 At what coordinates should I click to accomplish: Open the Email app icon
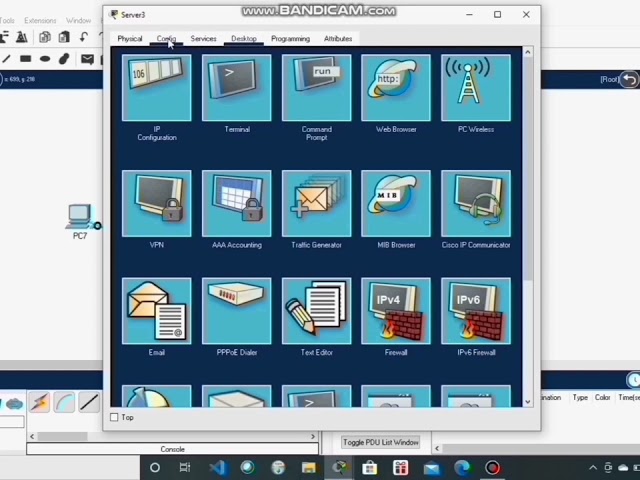tap(156, 312)
